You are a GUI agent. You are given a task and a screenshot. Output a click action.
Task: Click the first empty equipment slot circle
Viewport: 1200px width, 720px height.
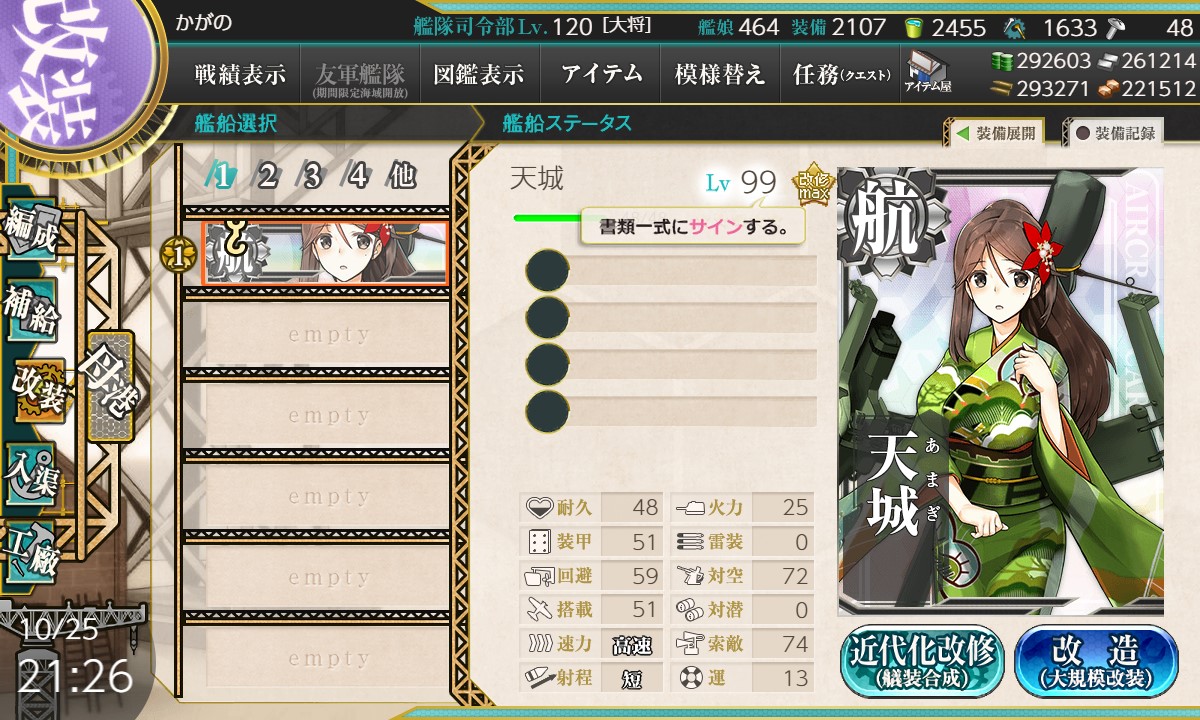548,271
